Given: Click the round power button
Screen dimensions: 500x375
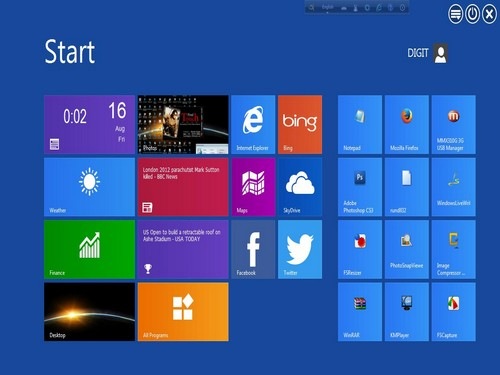Looking at the screenshot, I should pyautogui.click(x=472, y=14).
